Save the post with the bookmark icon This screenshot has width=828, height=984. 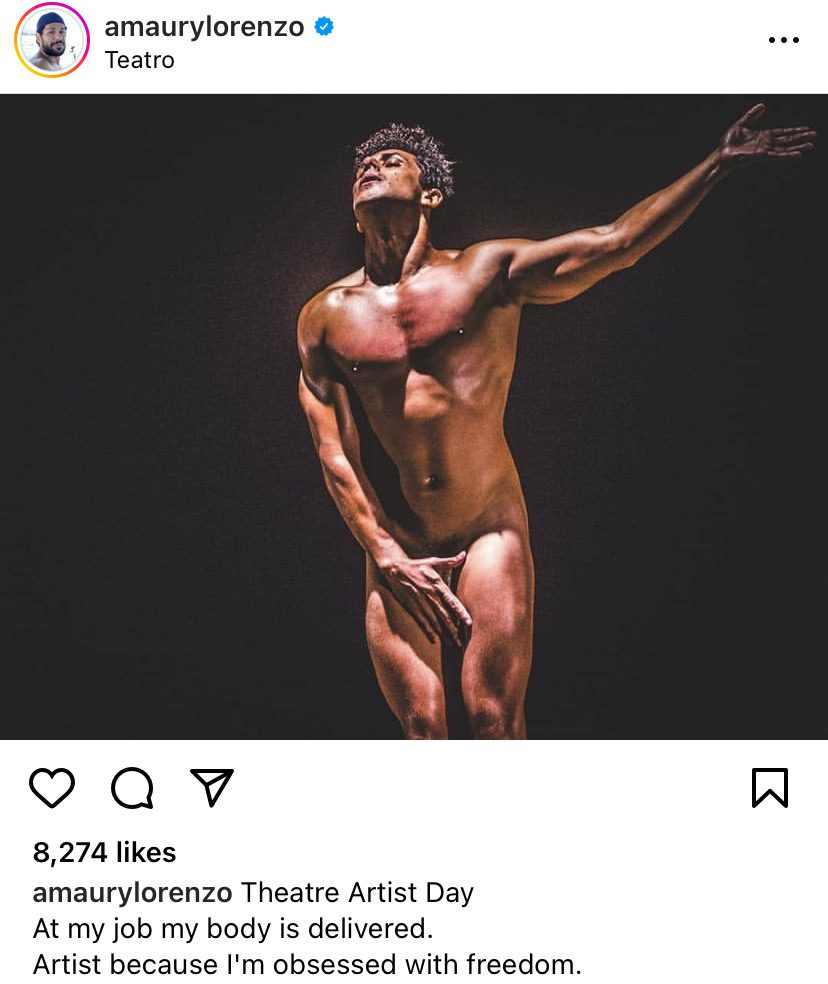(x=769, y=787)
